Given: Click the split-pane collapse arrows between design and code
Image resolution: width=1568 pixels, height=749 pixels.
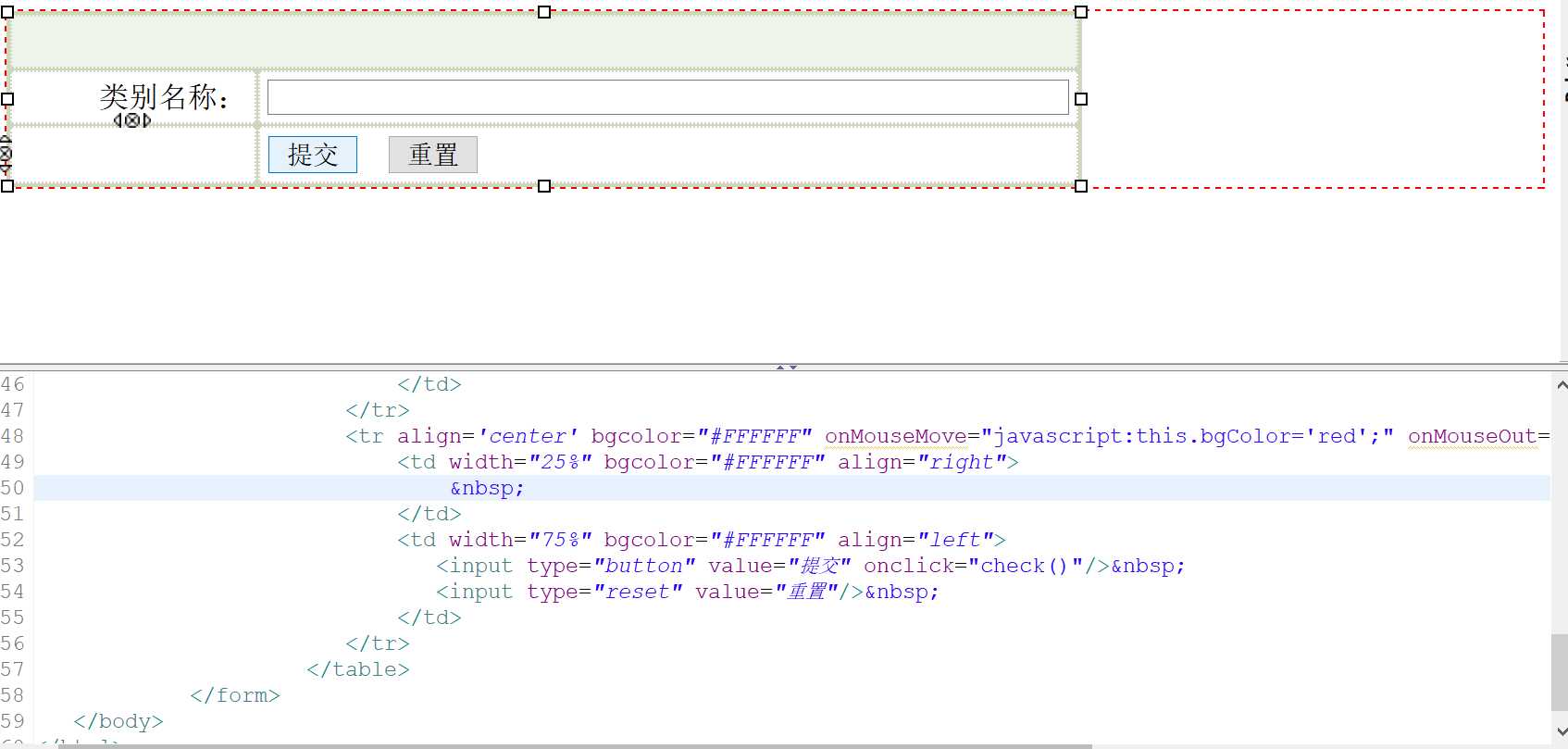Looking at the screenshot, I should 787,368.
